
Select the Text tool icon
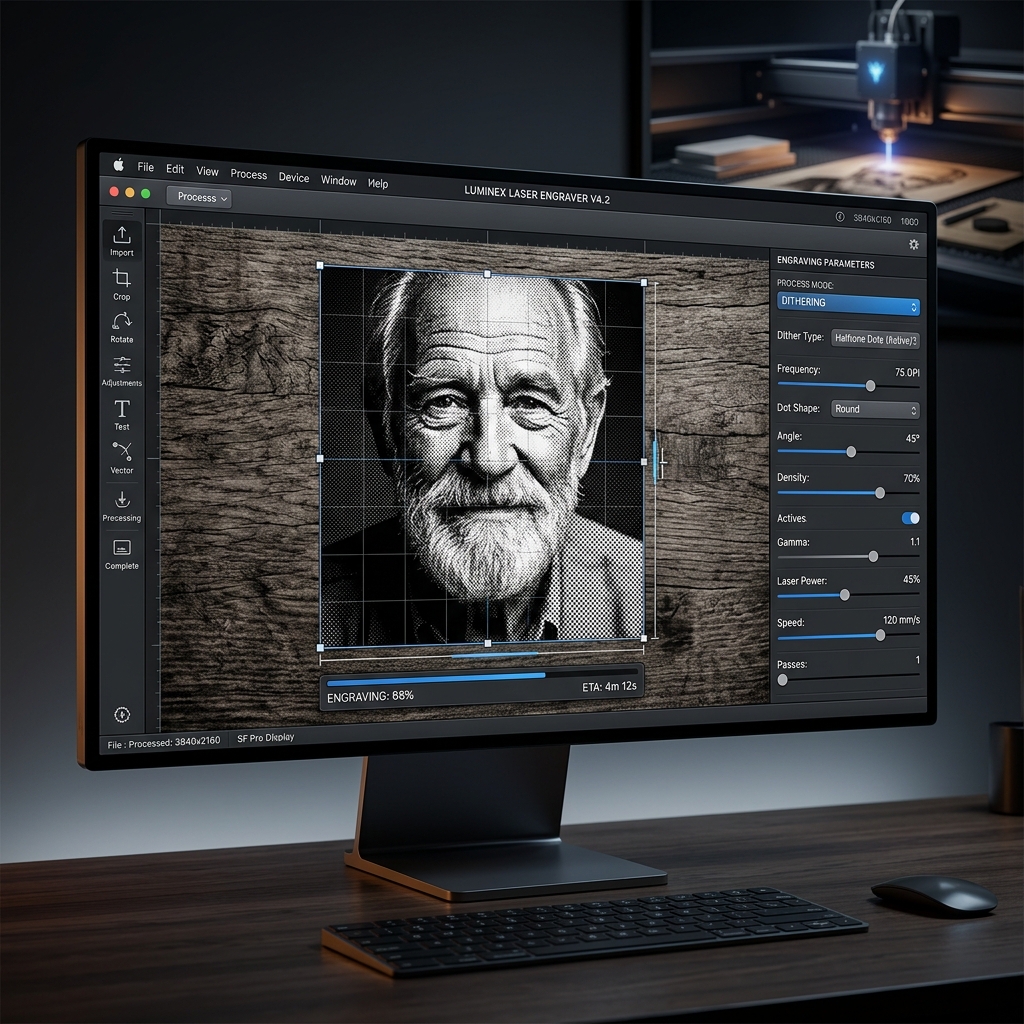tap(121, 409)
